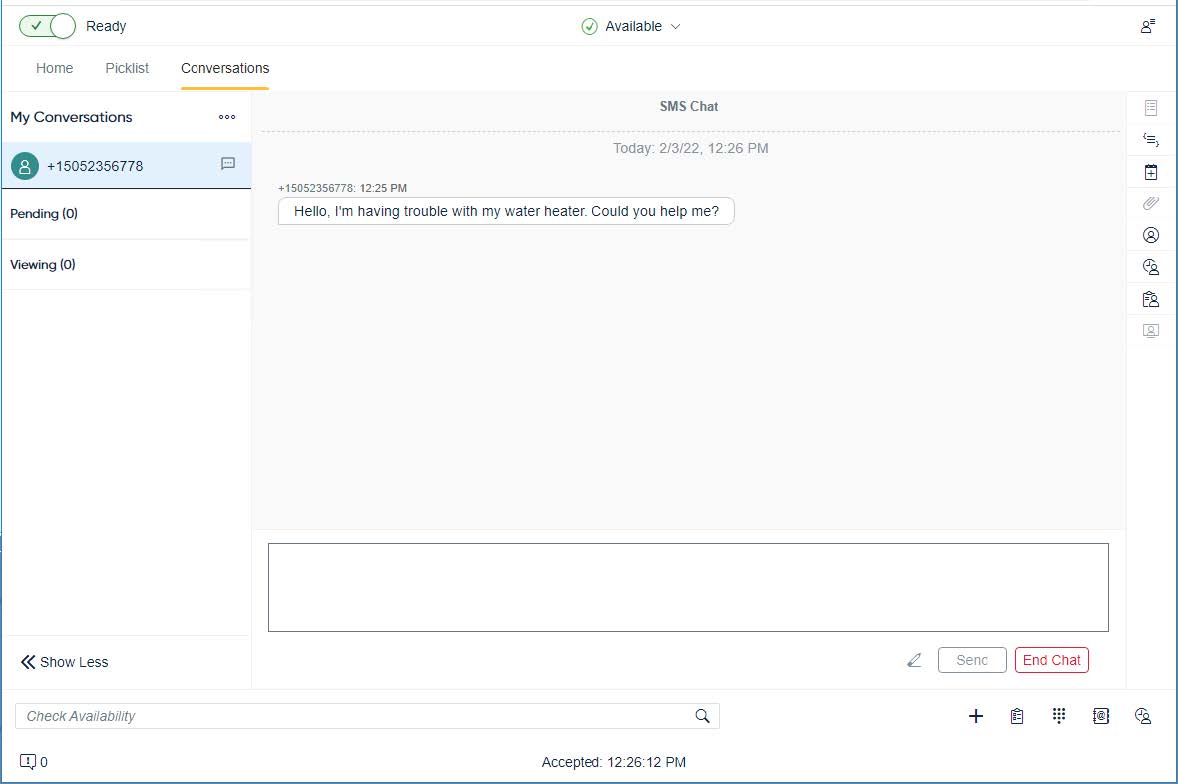Viewport: 1178px width, 784px height.
Task: Click the End Chat button
Action: point(1051,660)
